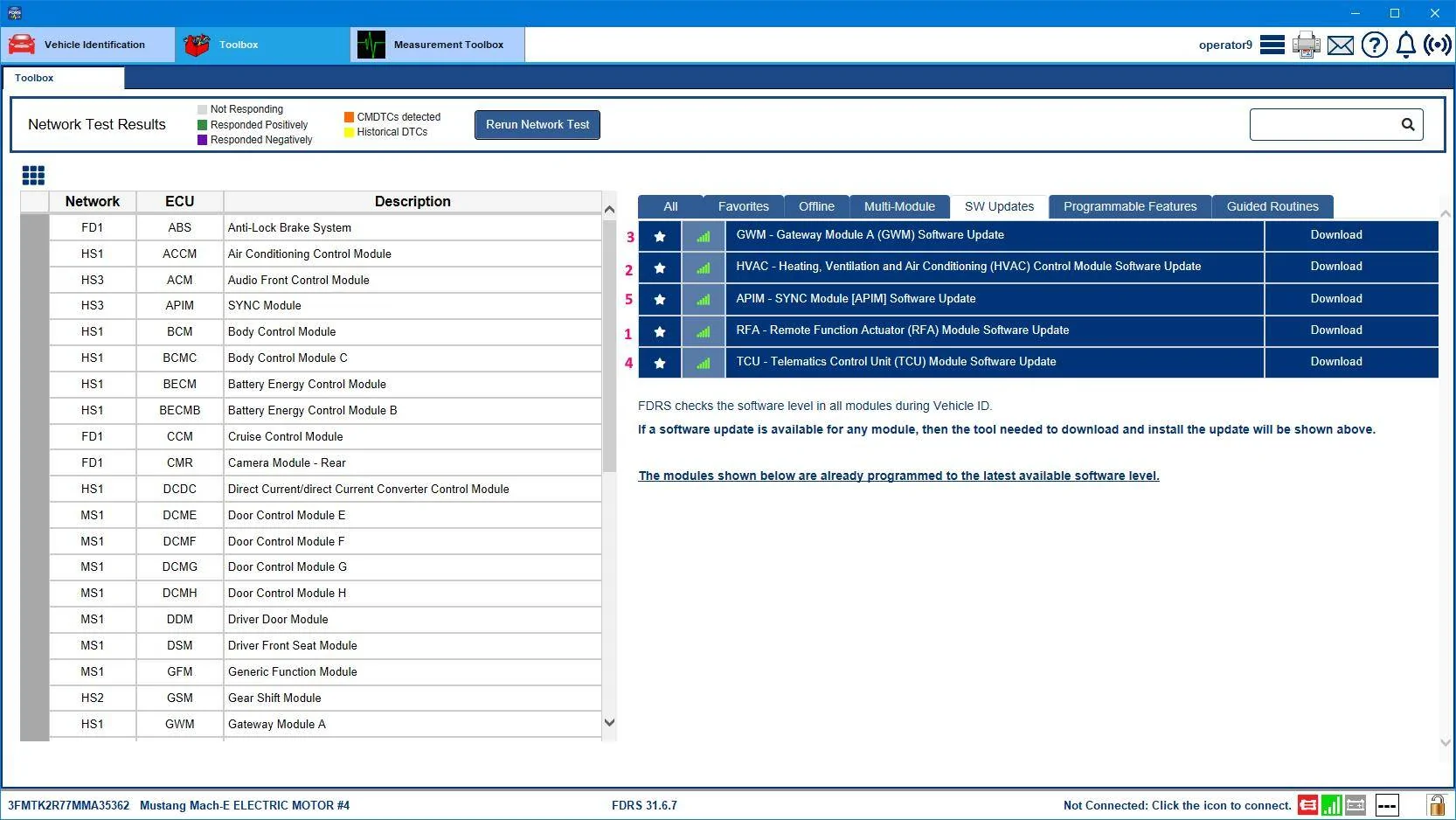The image size is (1456, 820).
Task: Click the dashes voltage indicator in the status bar
Action: [x=1387, y=805]
